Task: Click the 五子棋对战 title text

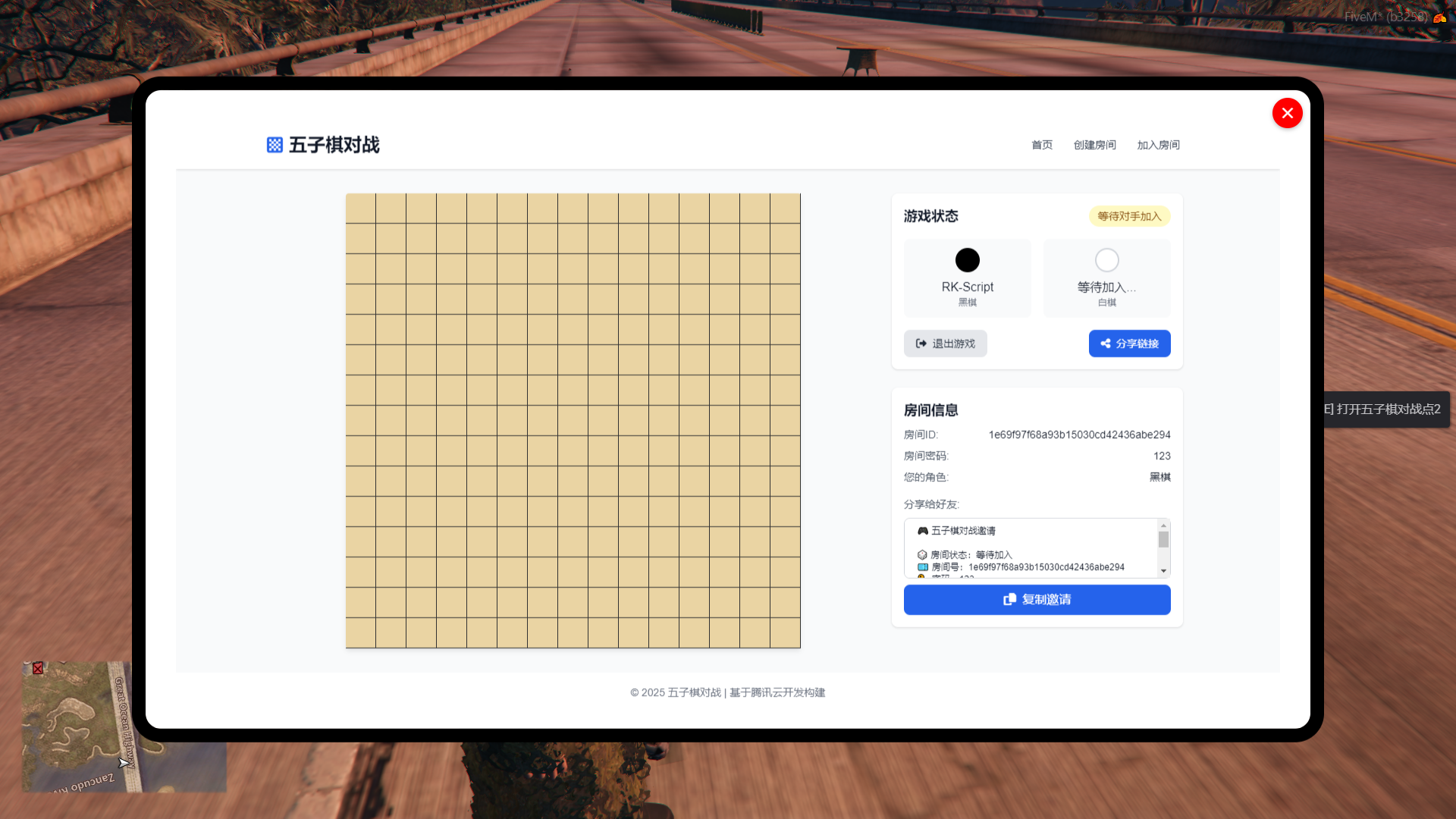Action: [x=334, y=145]
